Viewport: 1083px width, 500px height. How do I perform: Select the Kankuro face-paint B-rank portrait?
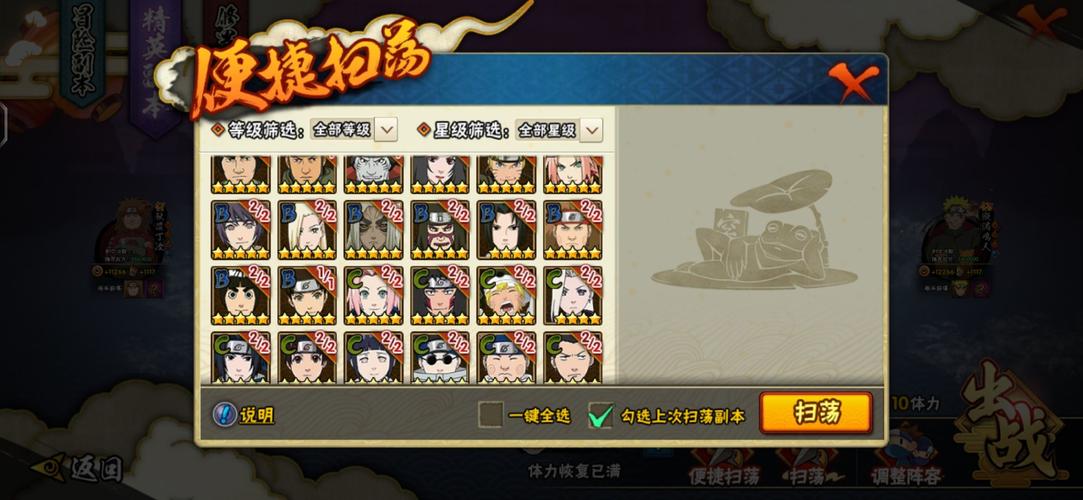[x=439, y=230]
